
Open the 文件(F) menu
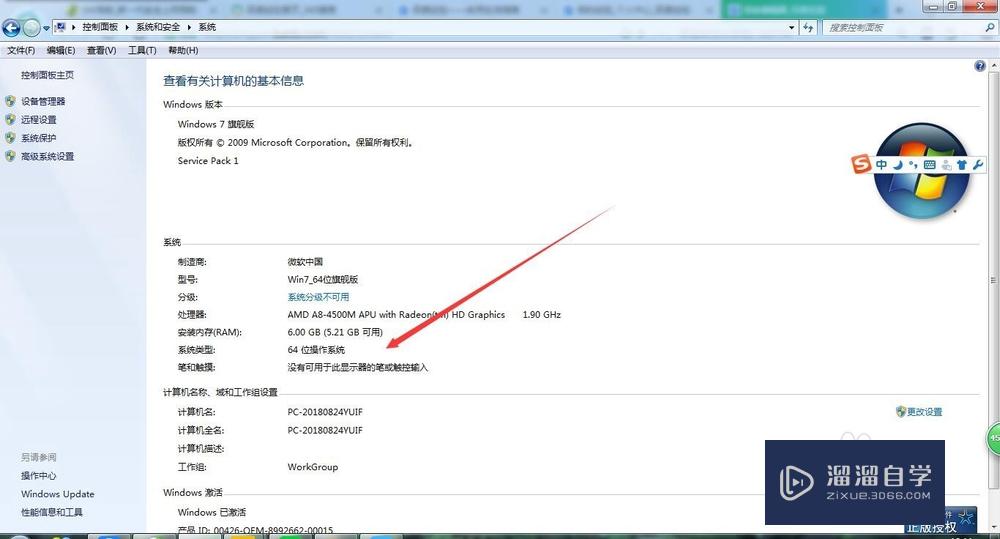[x=20, y=50]
